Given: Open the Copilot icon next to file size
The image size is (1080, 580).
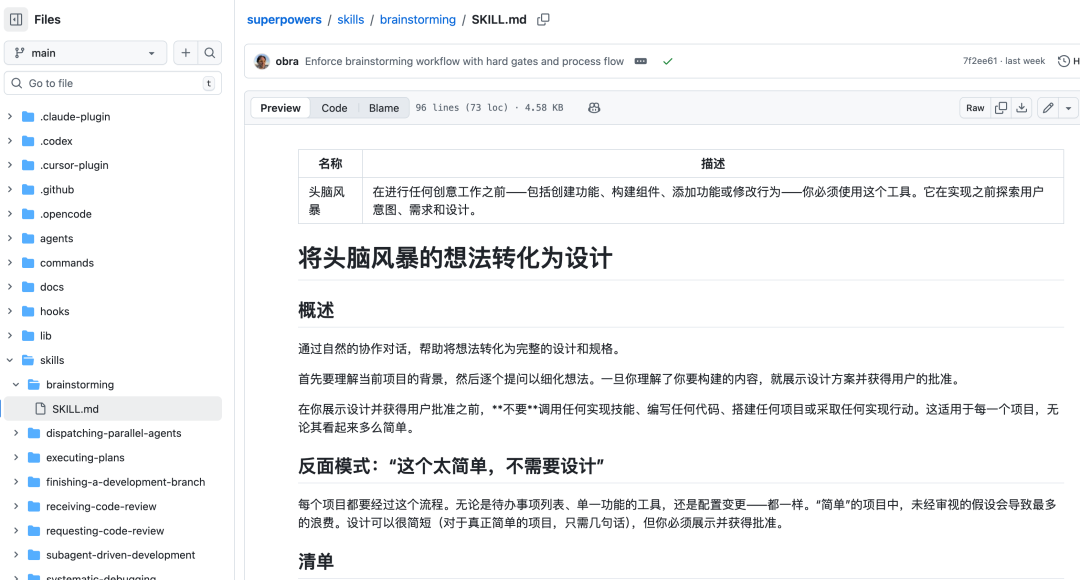Looking at the screenshot, I should pyautogui.click(x=594, y=107).
